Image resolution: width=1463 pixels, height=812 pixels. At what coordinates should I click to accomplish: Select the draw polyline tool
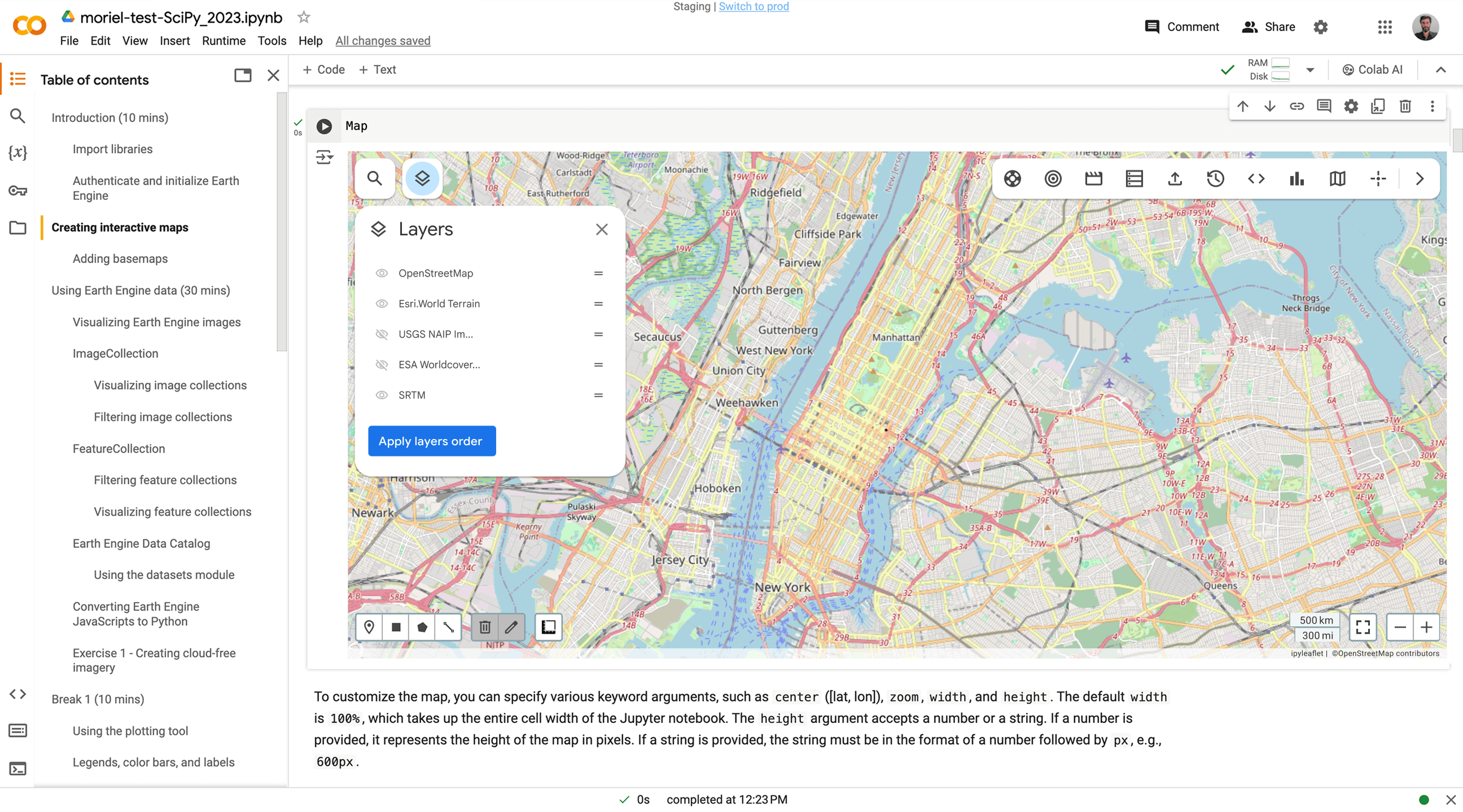point(448,627)
